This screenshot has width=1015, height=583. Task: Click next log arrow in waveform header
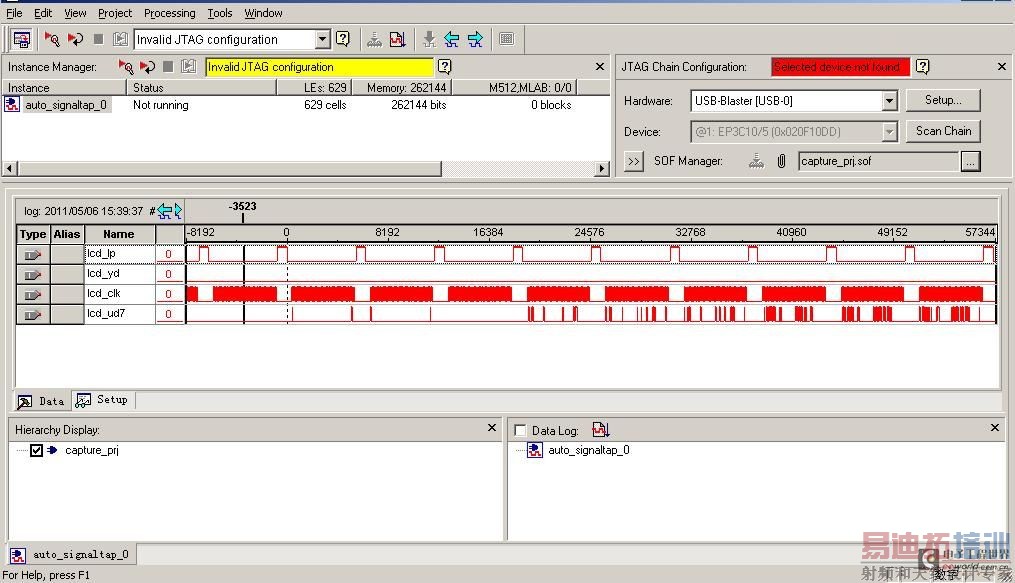178,211
